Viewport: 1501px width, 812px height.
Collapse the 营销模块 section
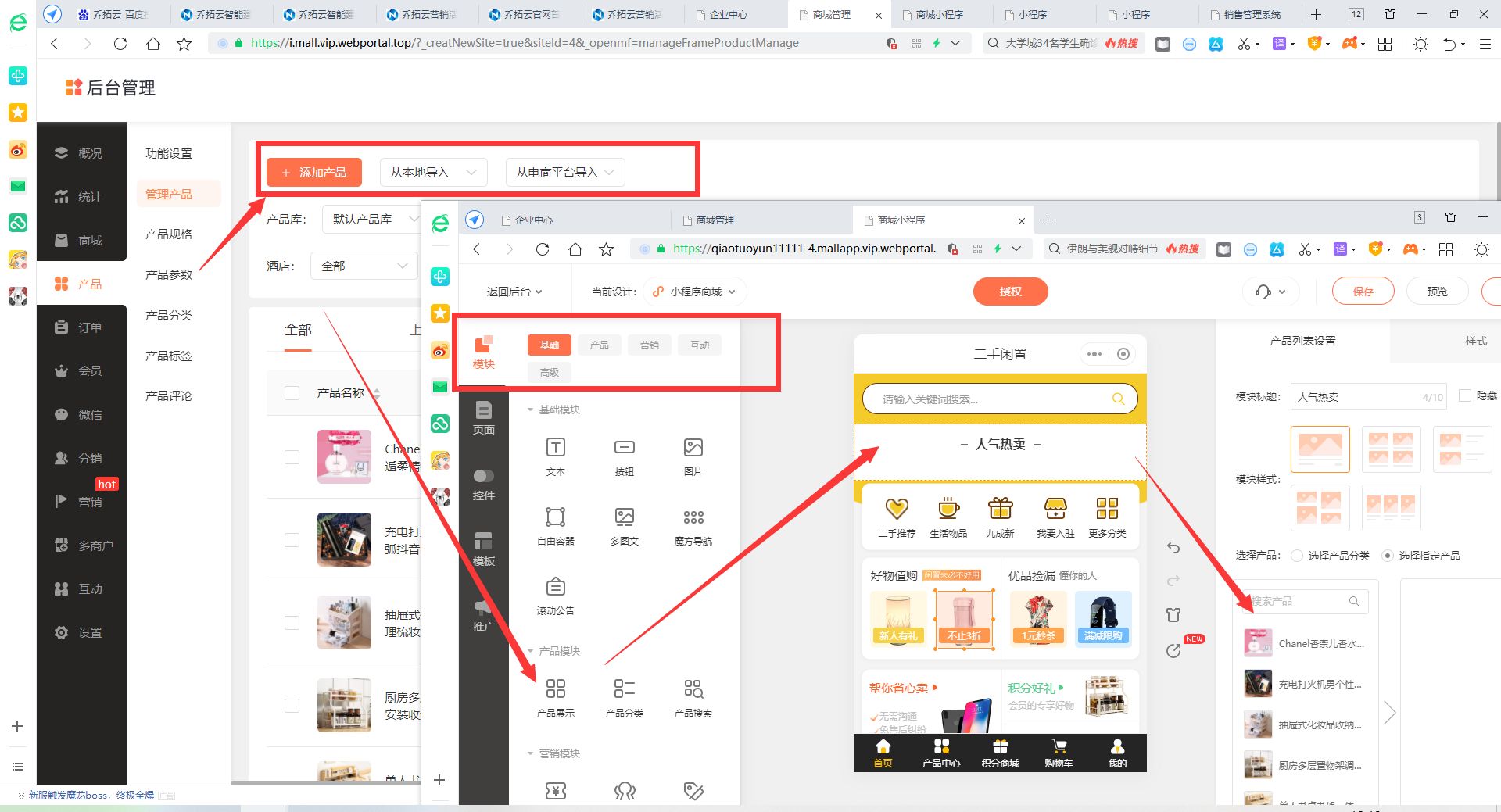[529, 753]
